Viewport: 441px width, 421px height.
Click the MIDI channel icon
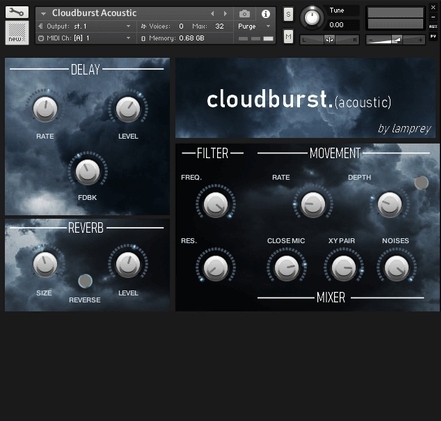[41, 38]
